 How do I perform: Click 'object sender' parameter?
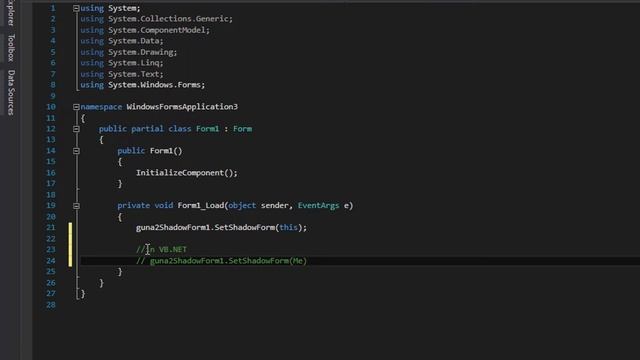[x=258, y=205]
